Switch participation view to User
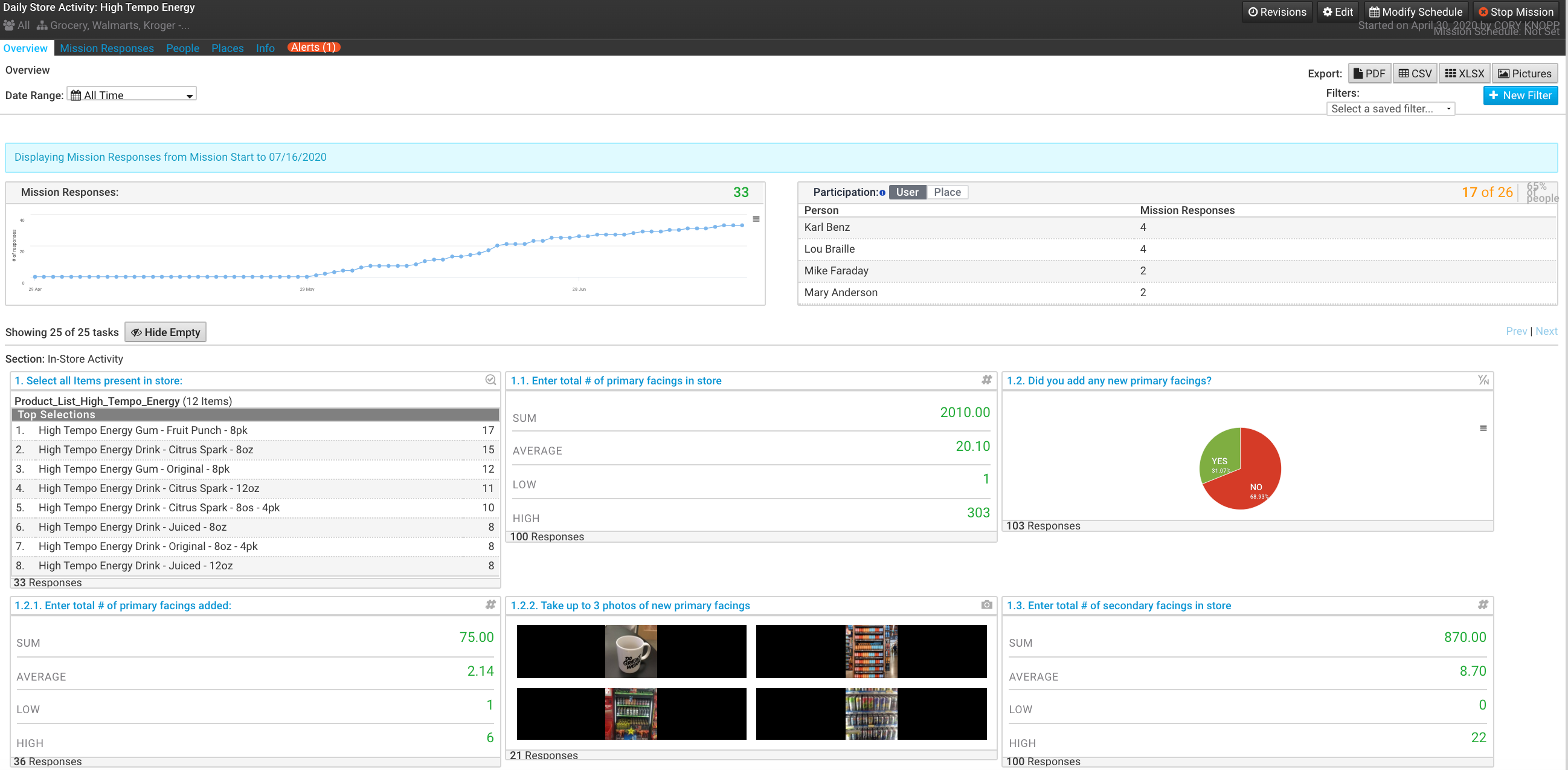Image resolution: width=1568 pixels, height=770 pixels. (x=907, y=192)
